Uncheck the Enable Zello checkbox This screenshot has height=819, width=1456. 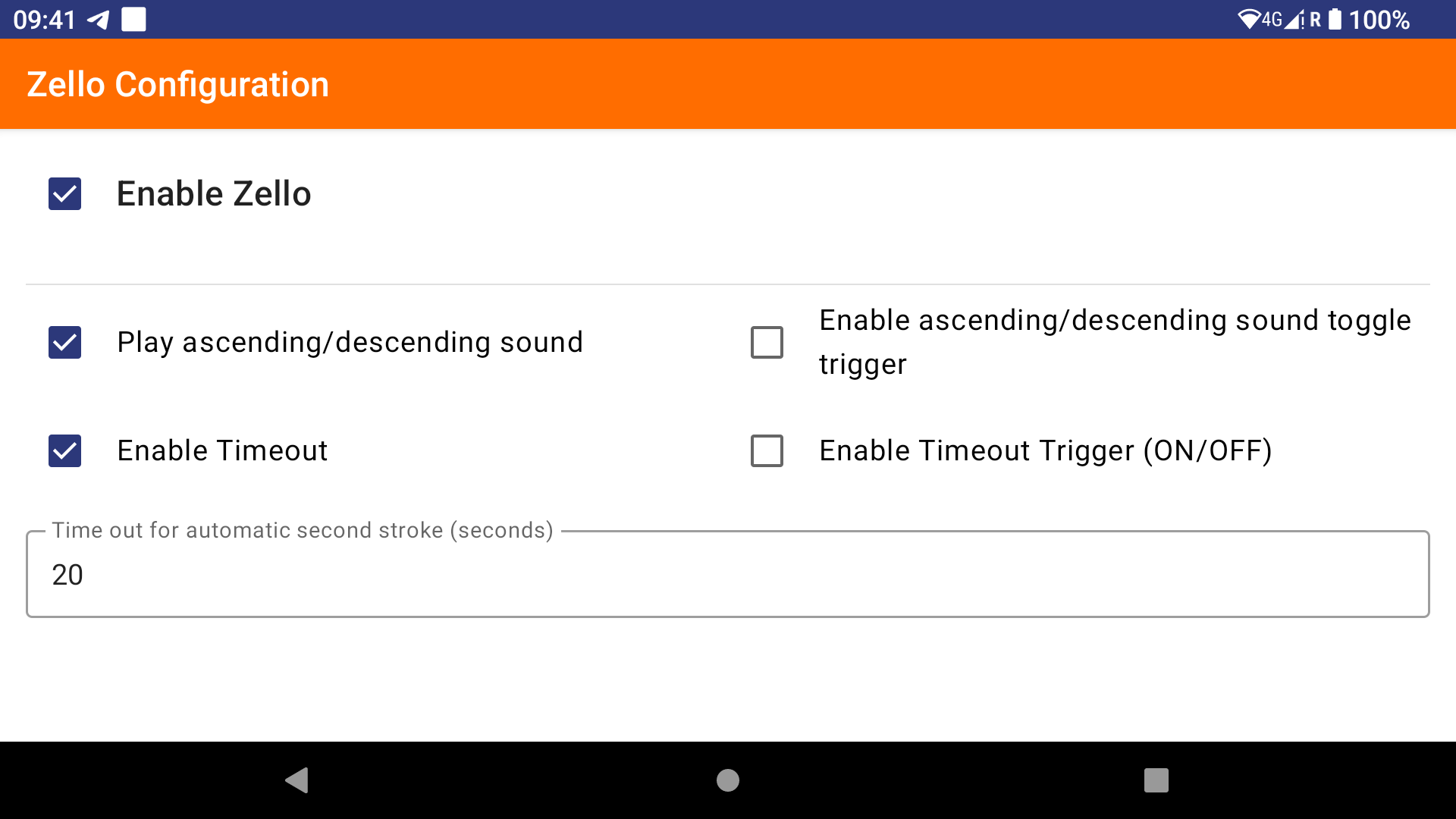click(x=65, y=194)
